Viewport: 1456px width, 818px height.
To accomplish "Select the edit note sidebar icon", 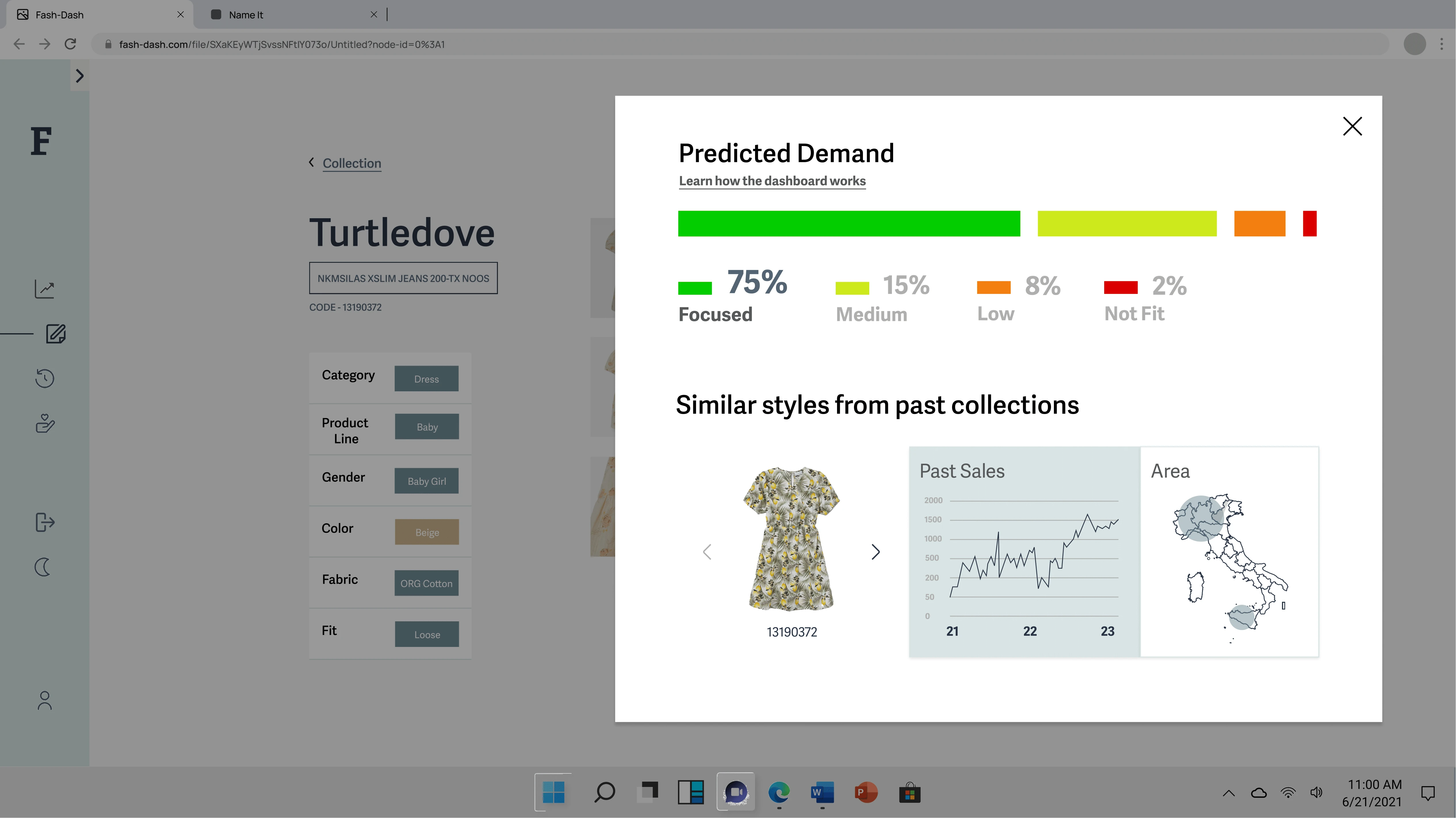I will (x=56, y=334).
